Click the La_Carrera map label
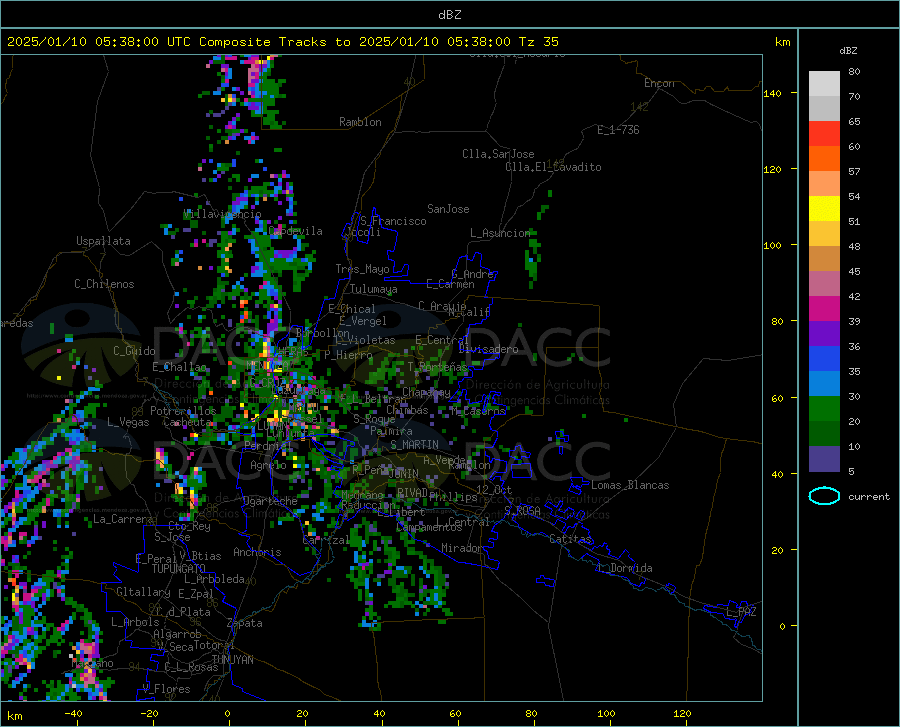 pos(123,519)
